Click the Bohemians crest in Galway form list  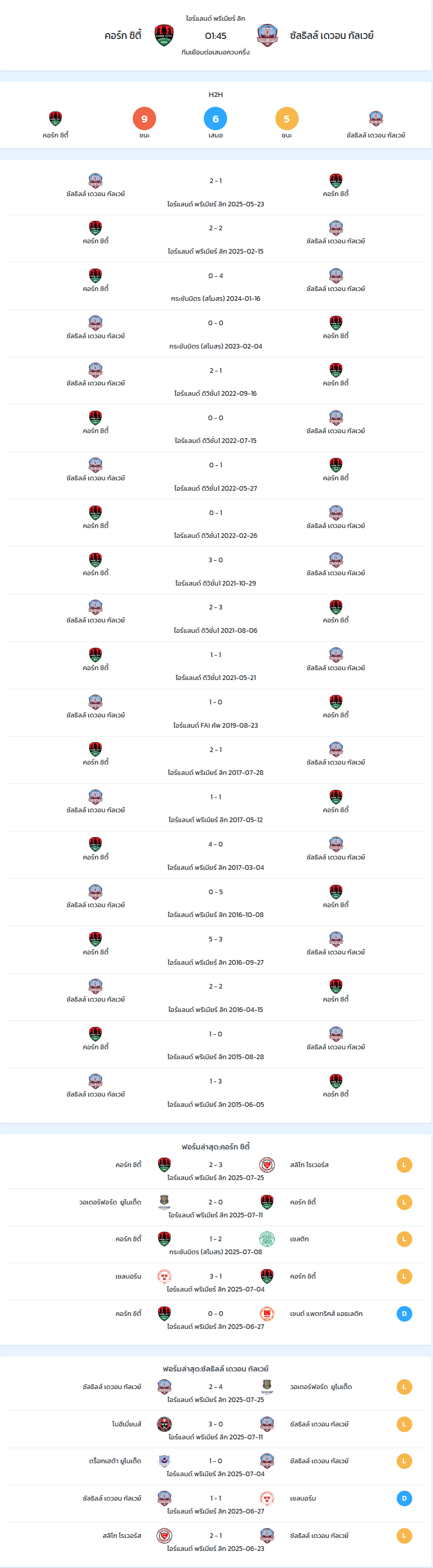164,1424
